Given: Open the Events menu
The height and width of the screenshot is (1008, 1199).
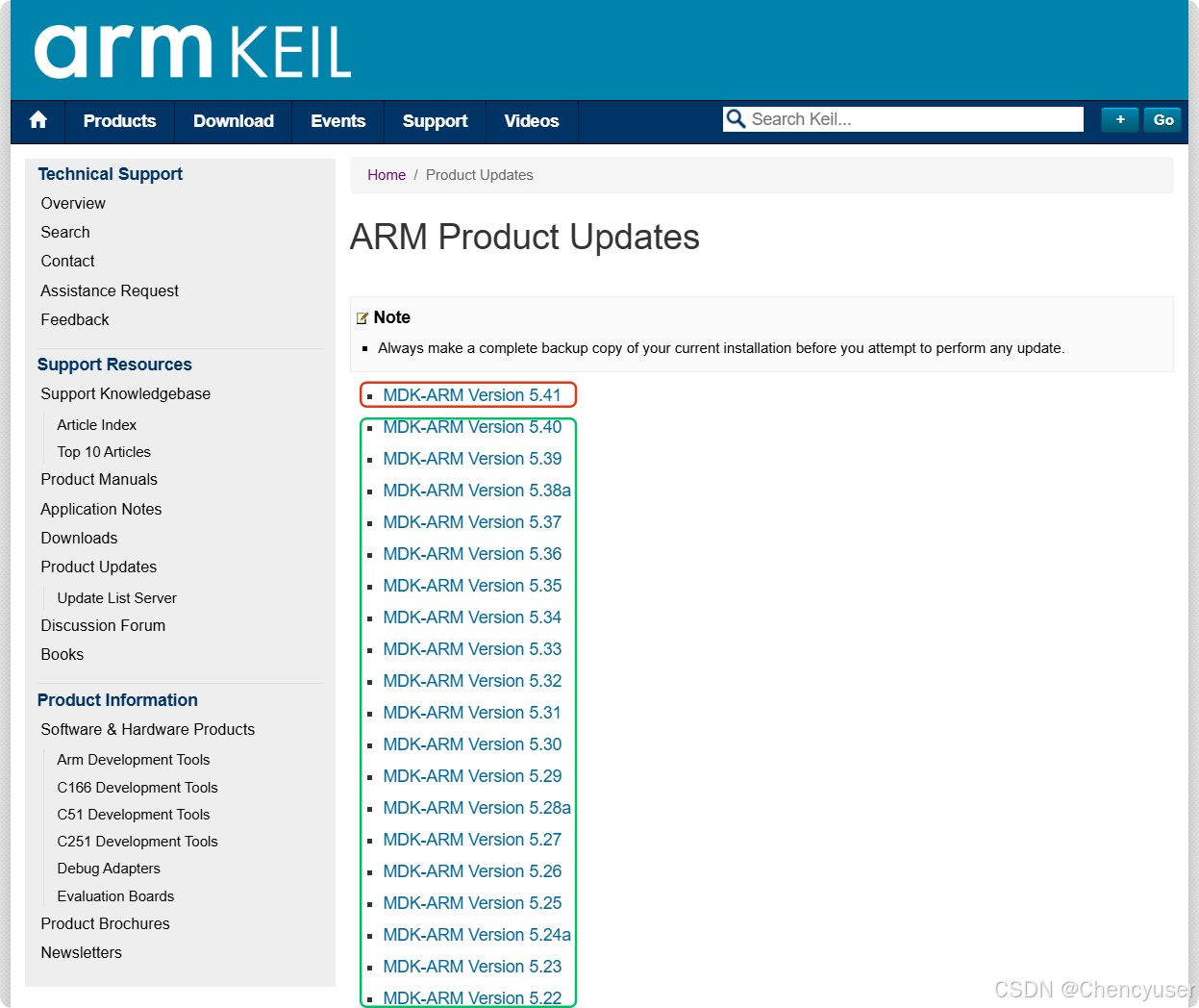Looking at the screenshot, I should pyautogui.click(x=337, y=121).
